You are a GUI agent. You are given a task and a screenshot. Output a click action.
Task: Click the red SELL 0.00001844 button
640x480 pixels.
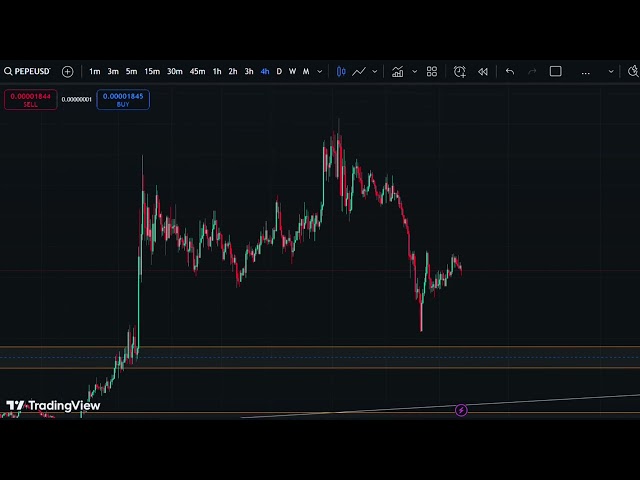pos(31,100)
